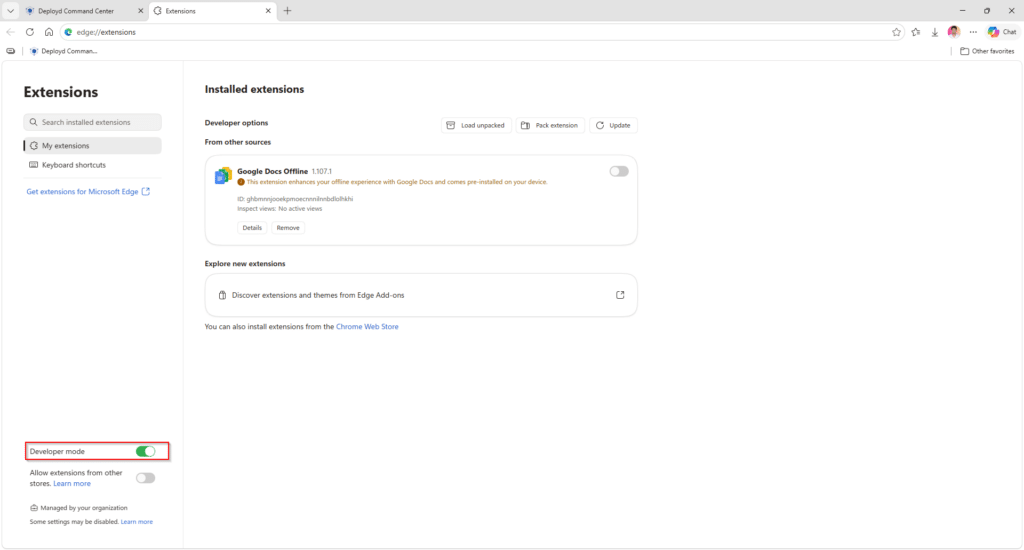Open Deployd Comman... bookmark
This screenshot has width=1024, height=550.
[x=63, y=51]
